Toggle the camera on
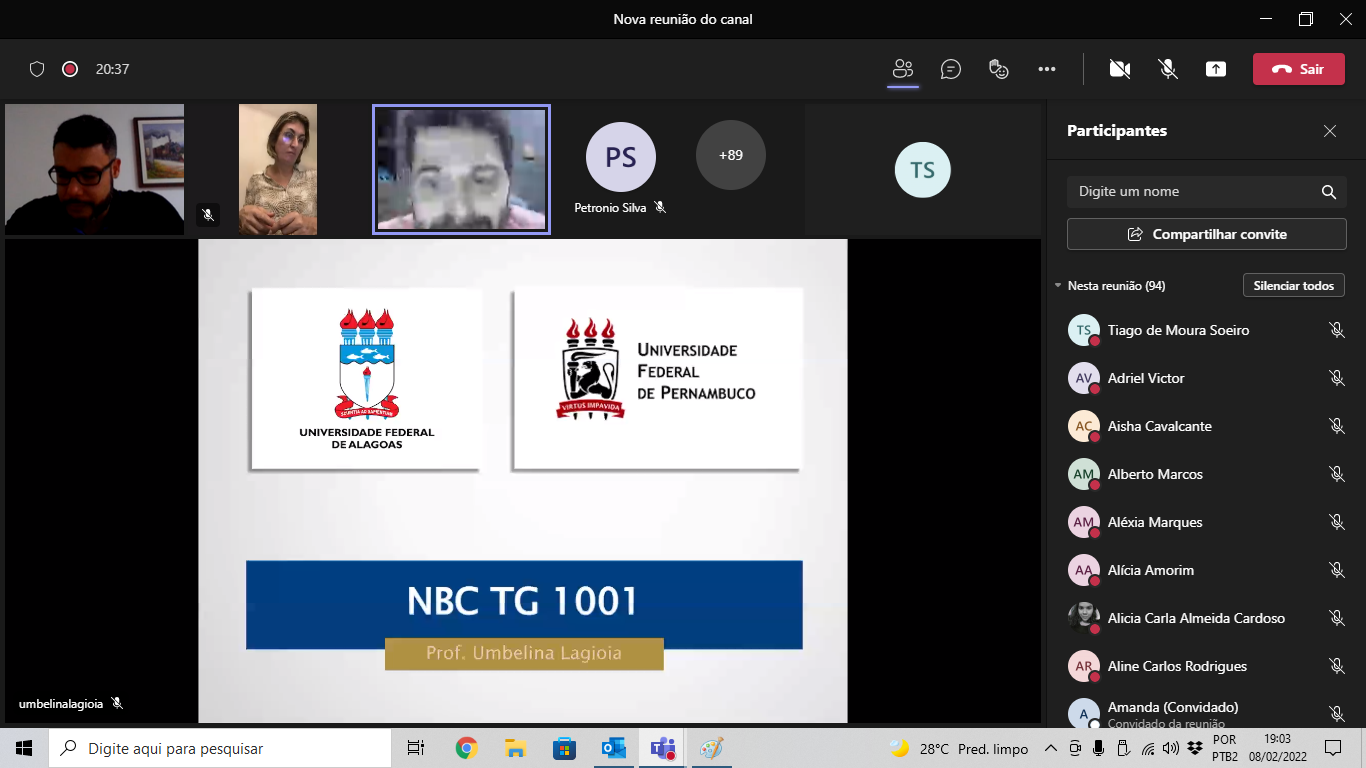This screenshot has height=768, width=1366. [x=1119, y=69]
